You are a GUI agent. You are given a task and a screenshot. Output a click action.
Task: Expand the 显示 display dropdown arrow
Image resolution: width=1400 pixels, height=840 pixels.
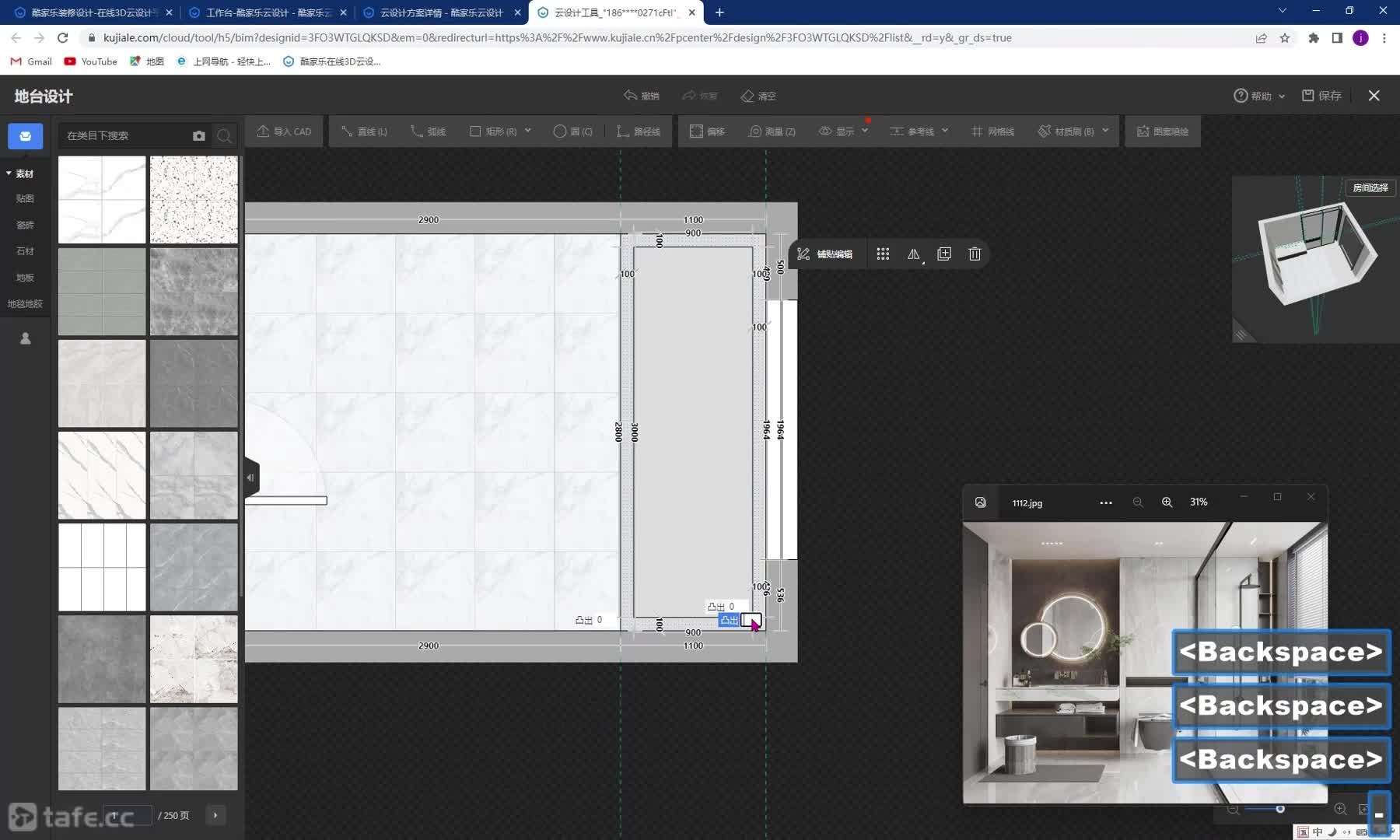coord(865,131)
